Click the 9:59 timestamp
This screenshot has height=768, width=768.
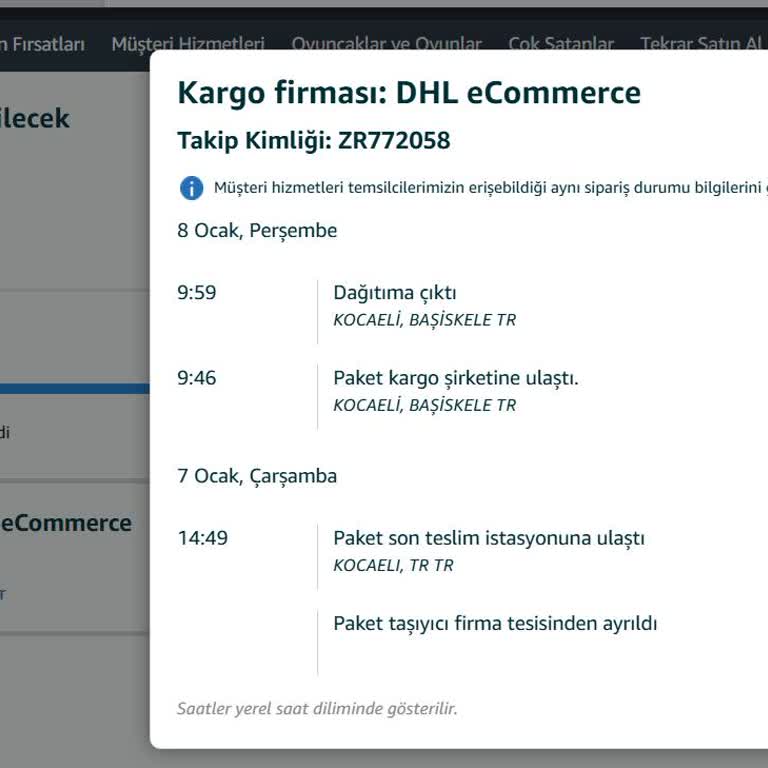click(196, 292)
